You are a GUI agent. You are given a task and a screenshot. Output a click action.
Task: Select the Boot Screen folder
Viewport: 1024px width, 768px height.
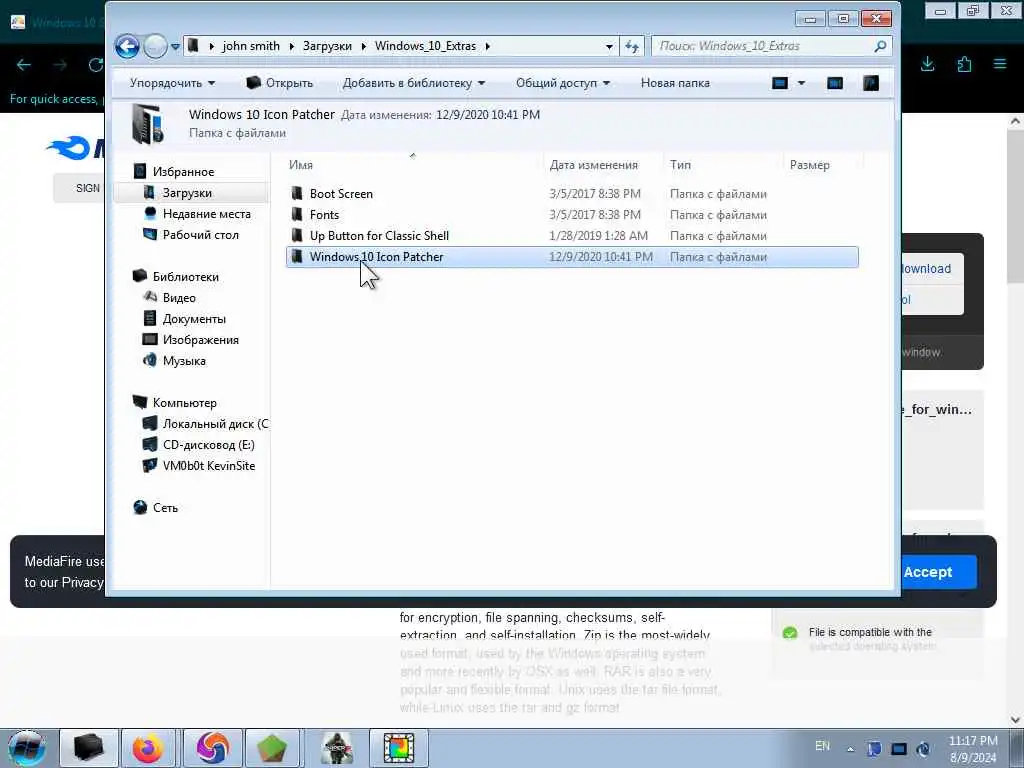572,194
